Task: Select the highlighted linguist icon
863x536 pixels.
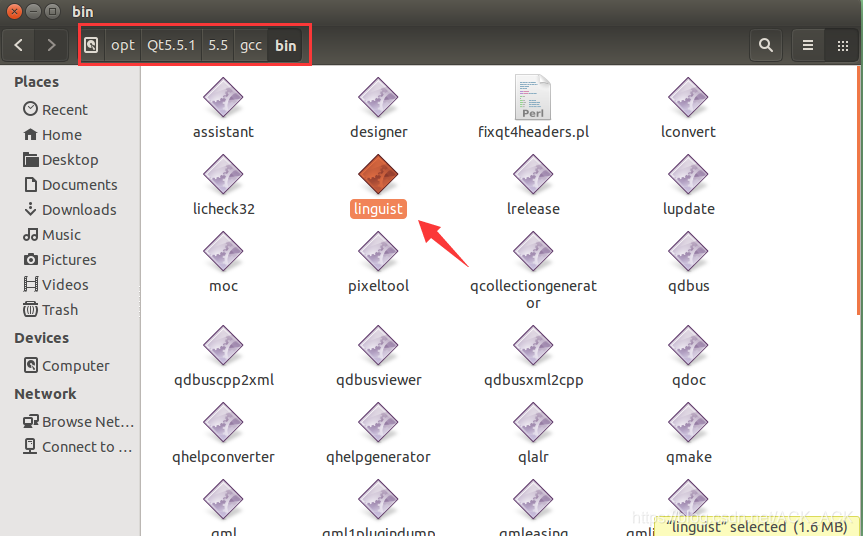Action: (x=378, y=174)
